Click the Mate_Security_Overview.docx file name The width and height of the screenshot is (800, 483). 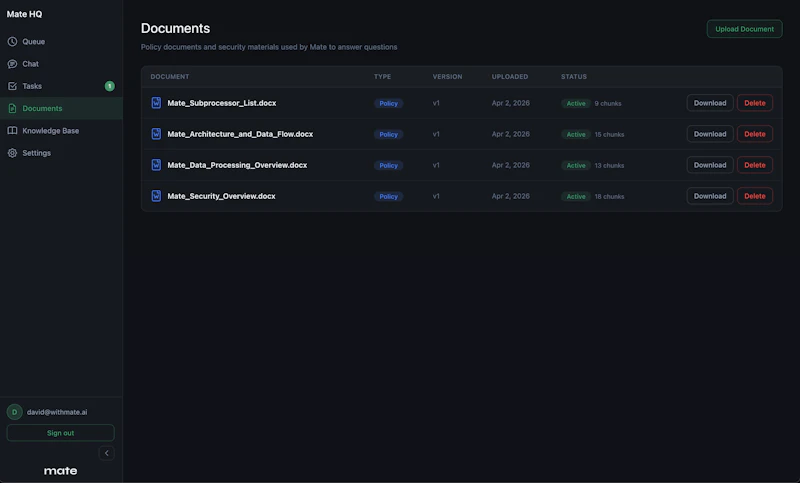coord(221,196)
